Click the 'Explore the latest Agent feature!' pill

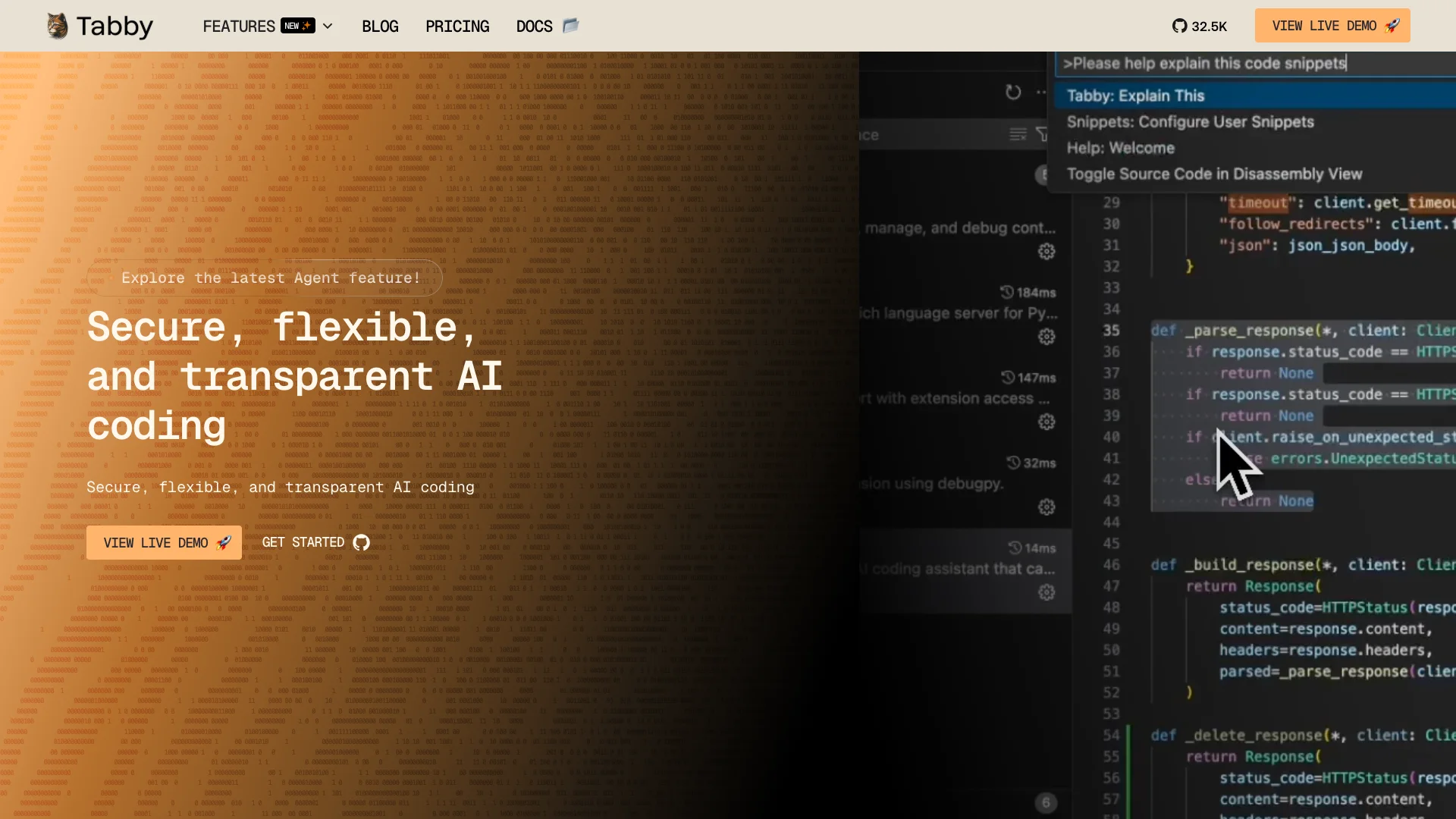270,278
